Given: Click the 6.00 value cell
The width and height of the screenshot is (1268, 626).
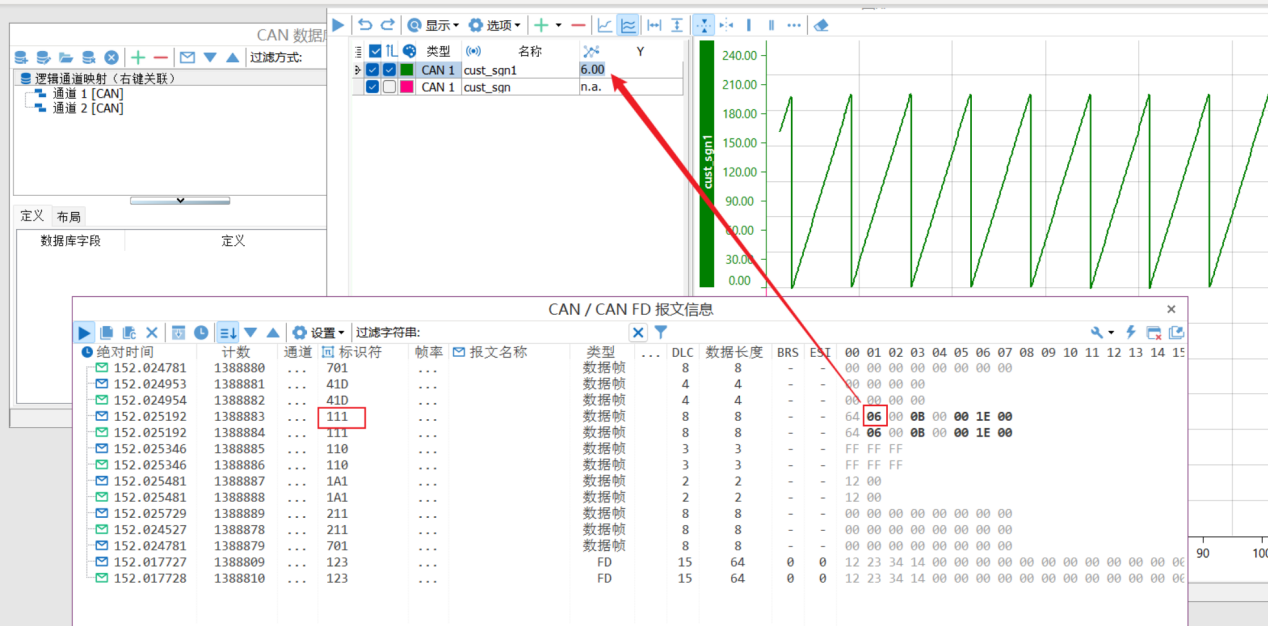Looking at the screenshot, I should pyautogui.click(x=592, y=70).
